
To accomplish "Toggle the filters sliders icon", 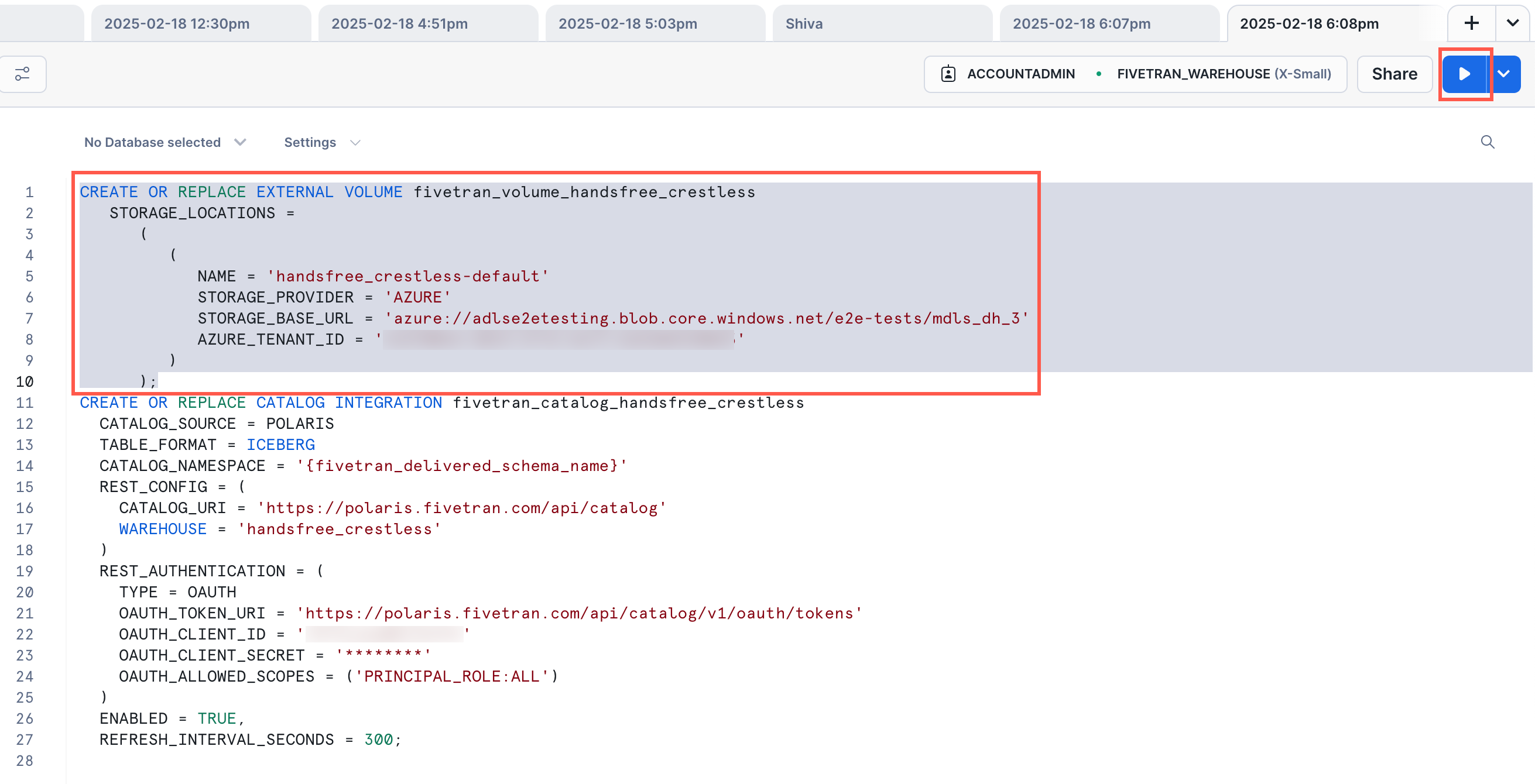I will 22,74.
